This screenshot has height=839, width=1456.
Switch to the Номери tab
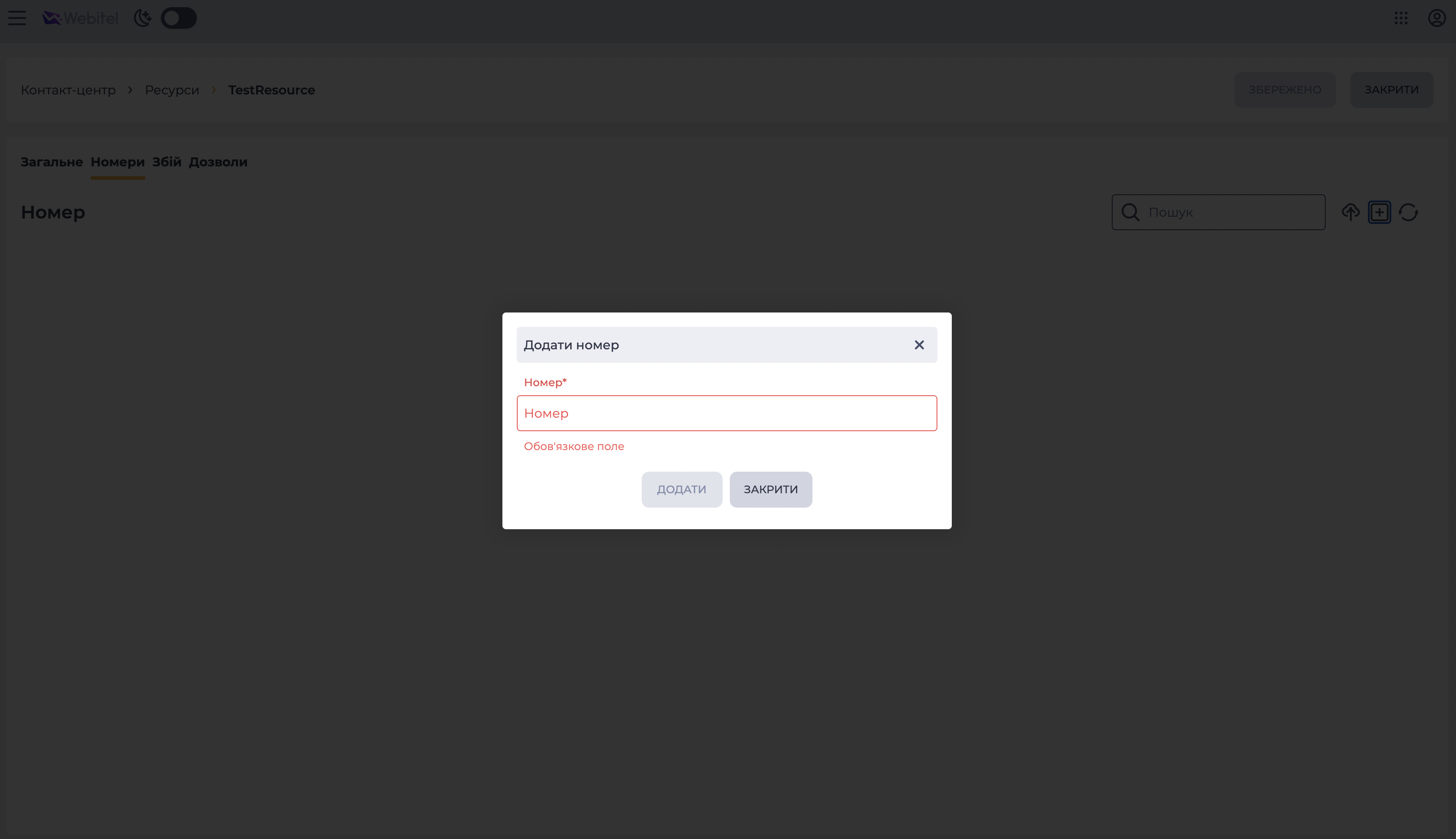point(117,162)
